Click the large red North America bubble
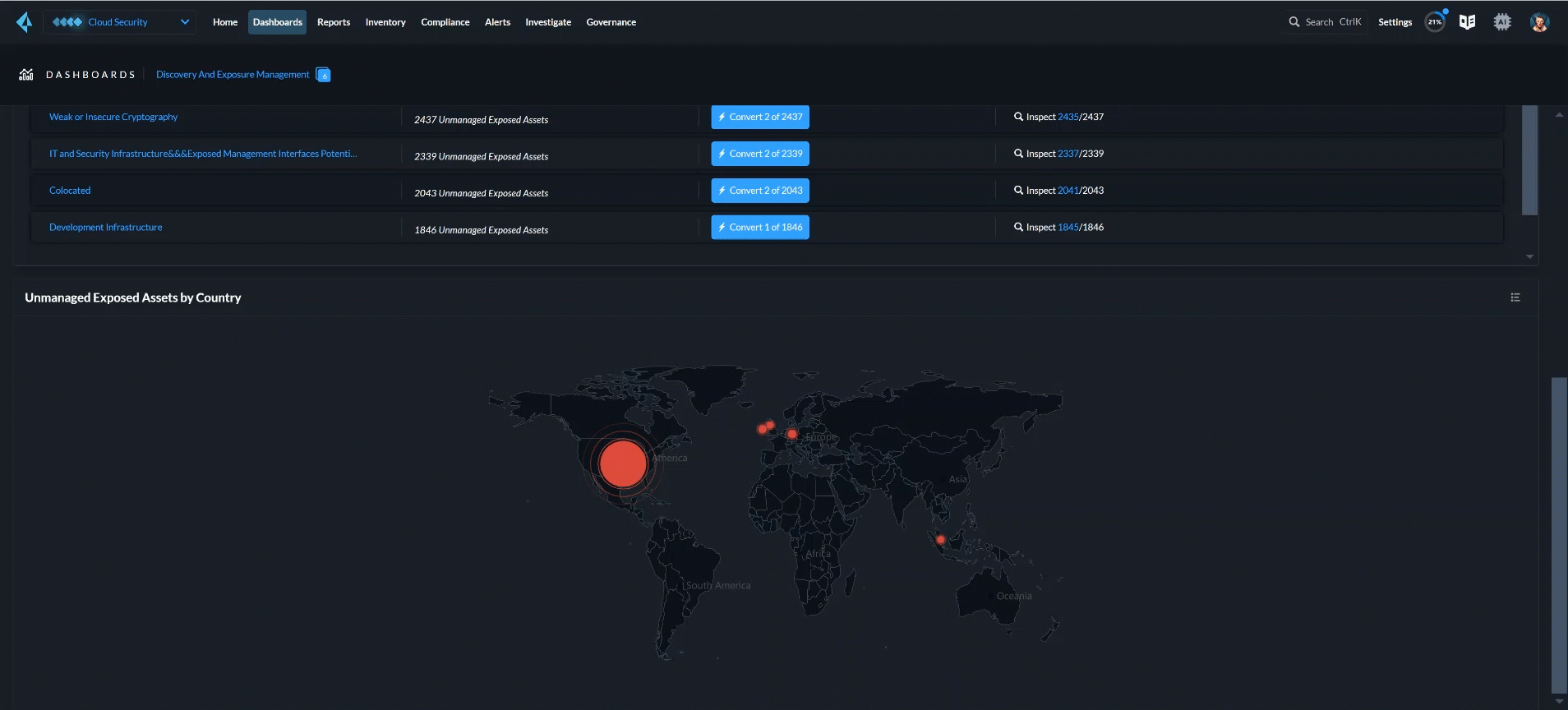This screenshot has width=1568, height=710. tap(623, 463)
